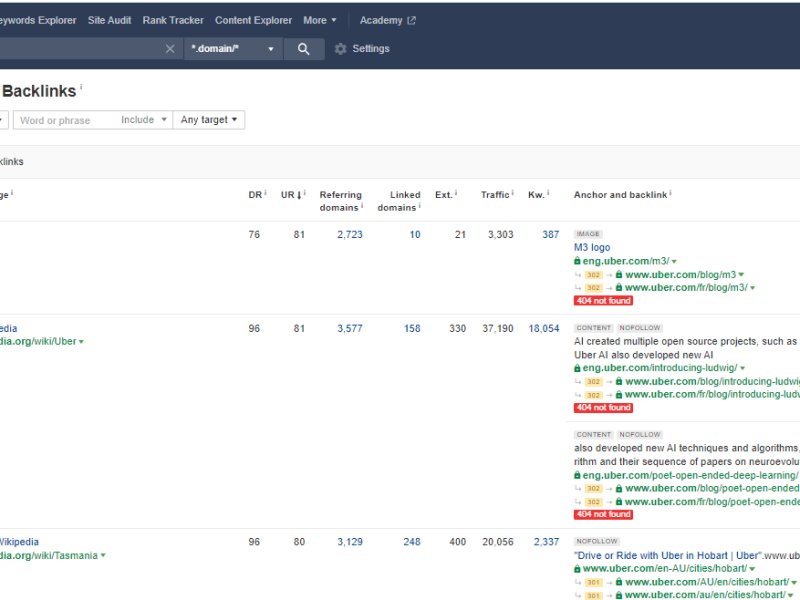800x600 pixels.
Task: Switch to Rank Tracker
Action: click(x=173, y=20)
